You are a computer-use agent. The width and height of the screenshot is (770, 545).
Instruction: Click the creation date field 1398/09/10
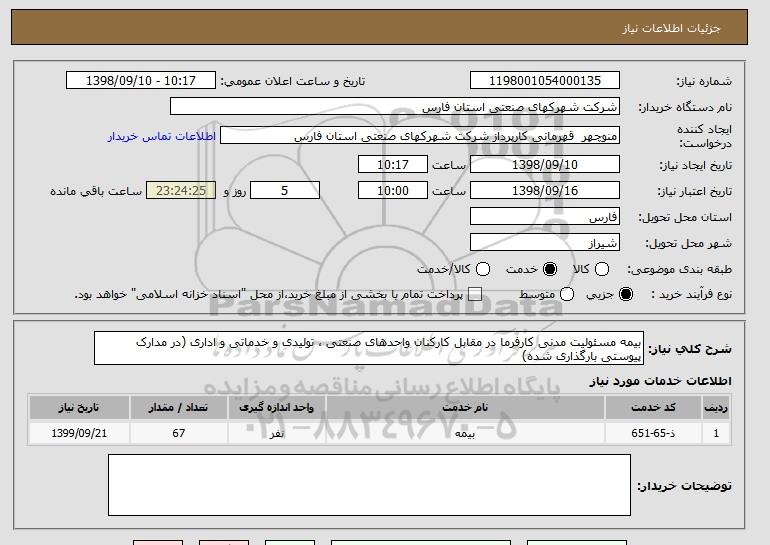pos(545,164)
